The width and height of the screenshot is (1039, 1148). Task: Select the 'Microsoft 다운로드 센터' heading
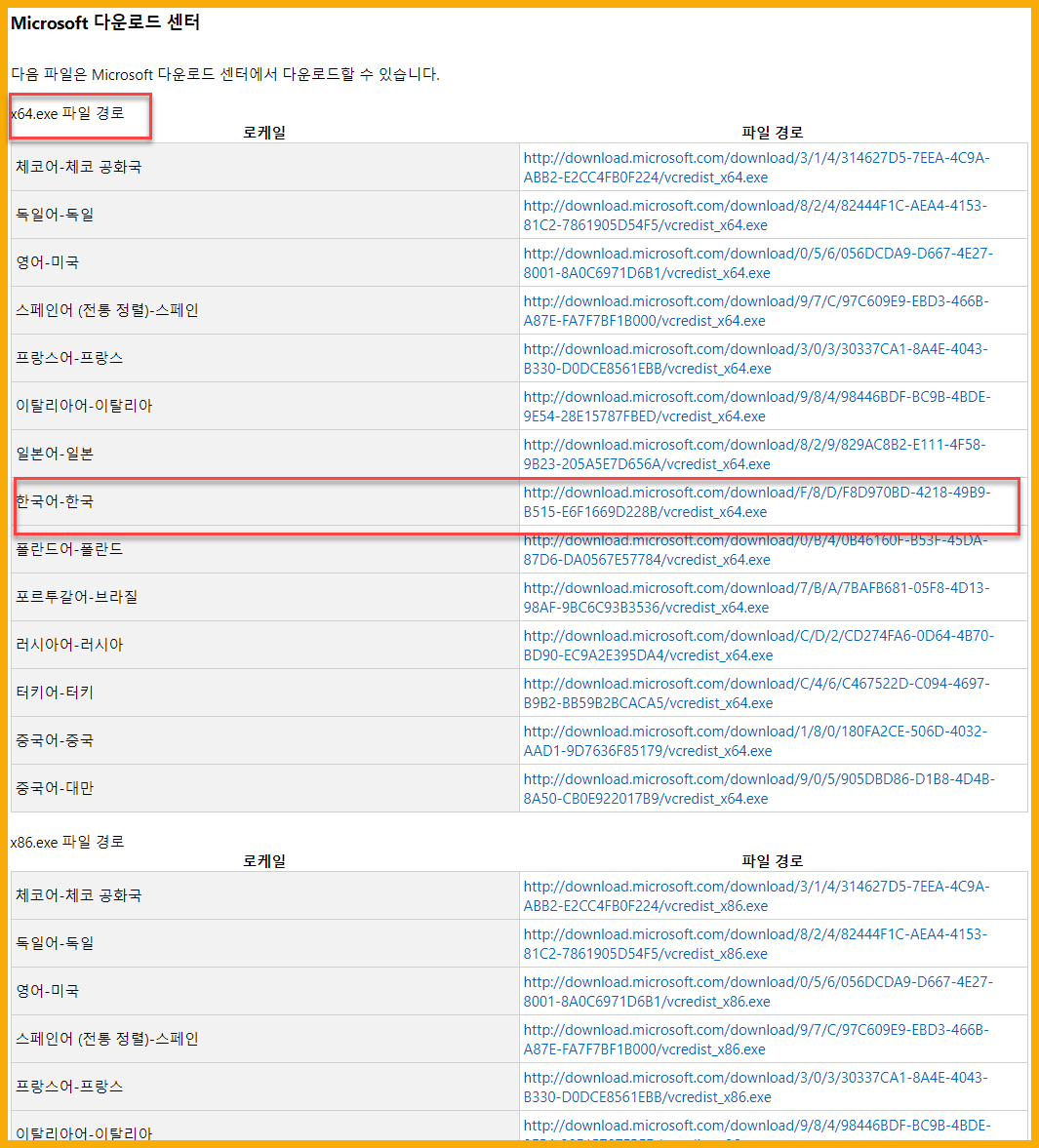[x=104, y=22]
